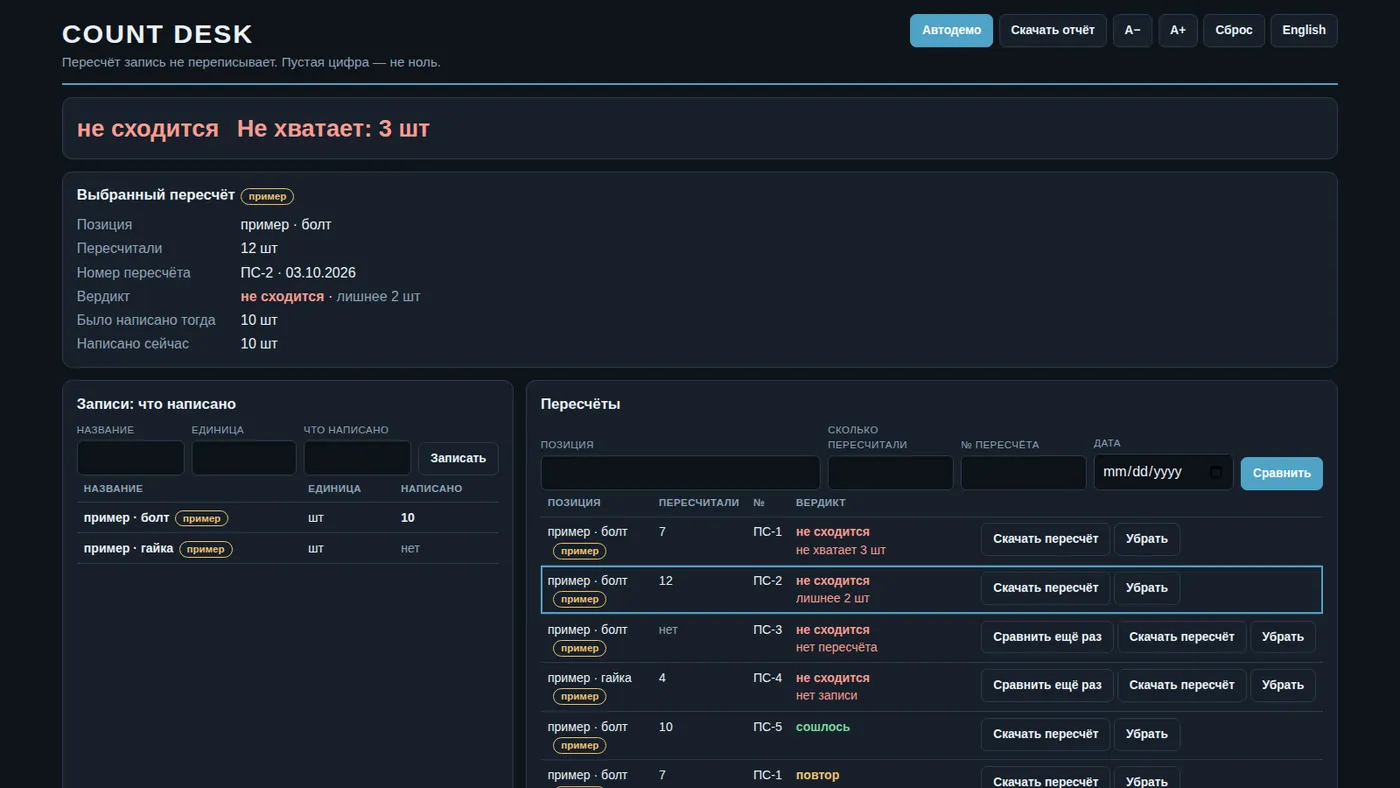Image resolution: width=1400 pixels, height=788 pixels.
Task: Download recount ПС-4
Action: pyautogui.click(x=1182, y=685)
